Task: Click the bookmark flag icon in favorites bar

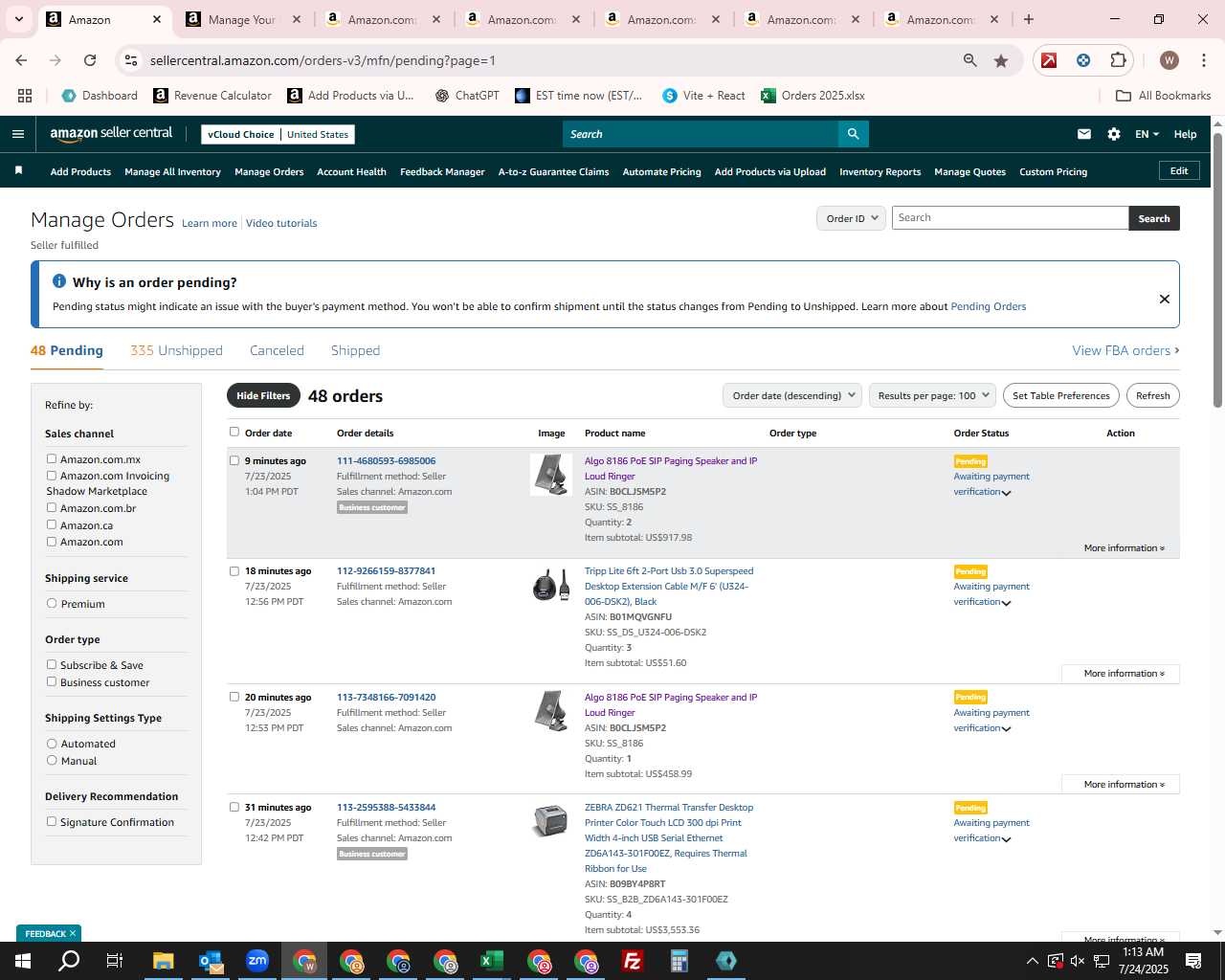Action: pos(18,170)
